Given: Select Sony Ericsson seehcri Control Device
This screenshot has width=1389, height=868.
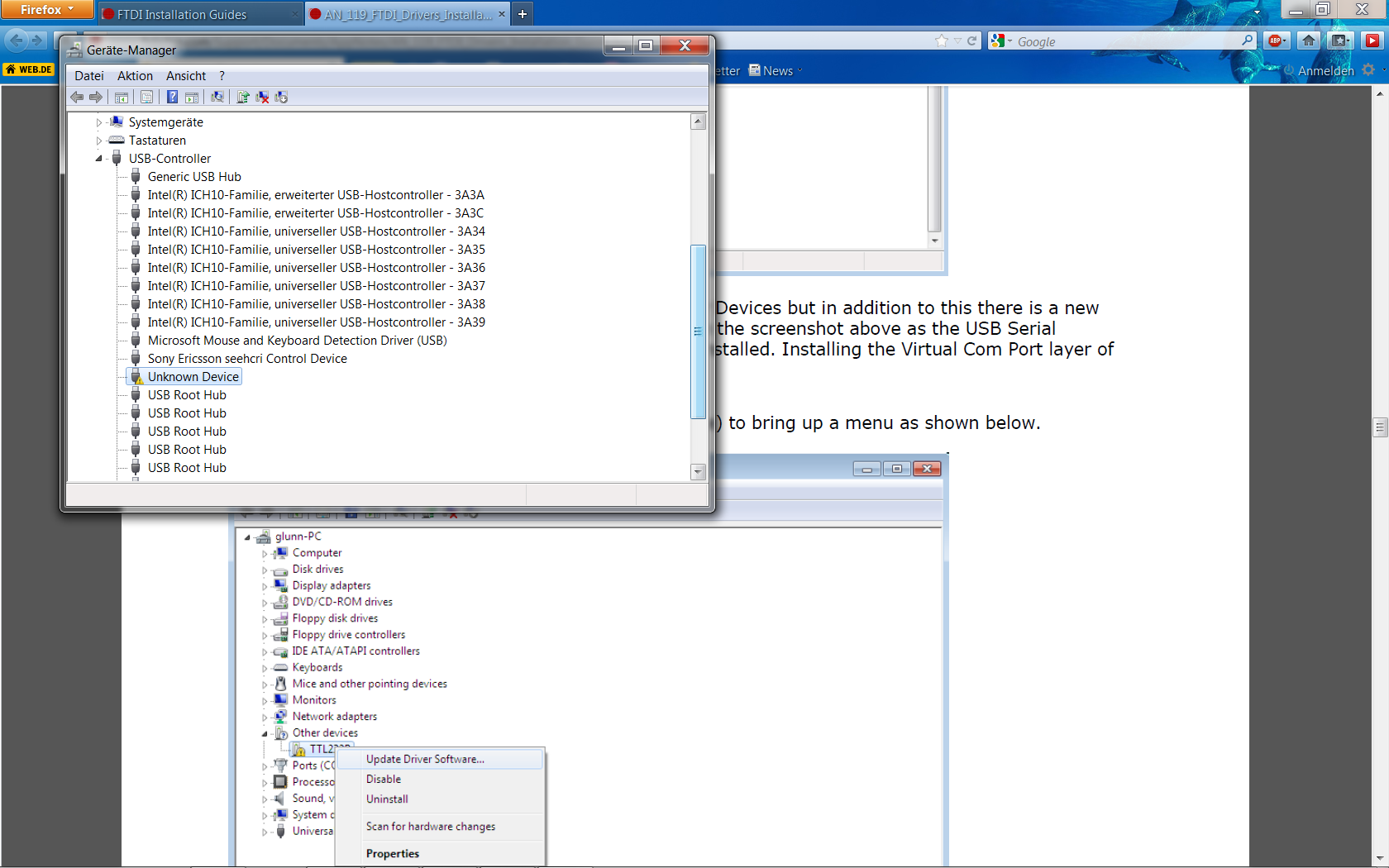Looking at the screenshot, I should pos(247,359).
